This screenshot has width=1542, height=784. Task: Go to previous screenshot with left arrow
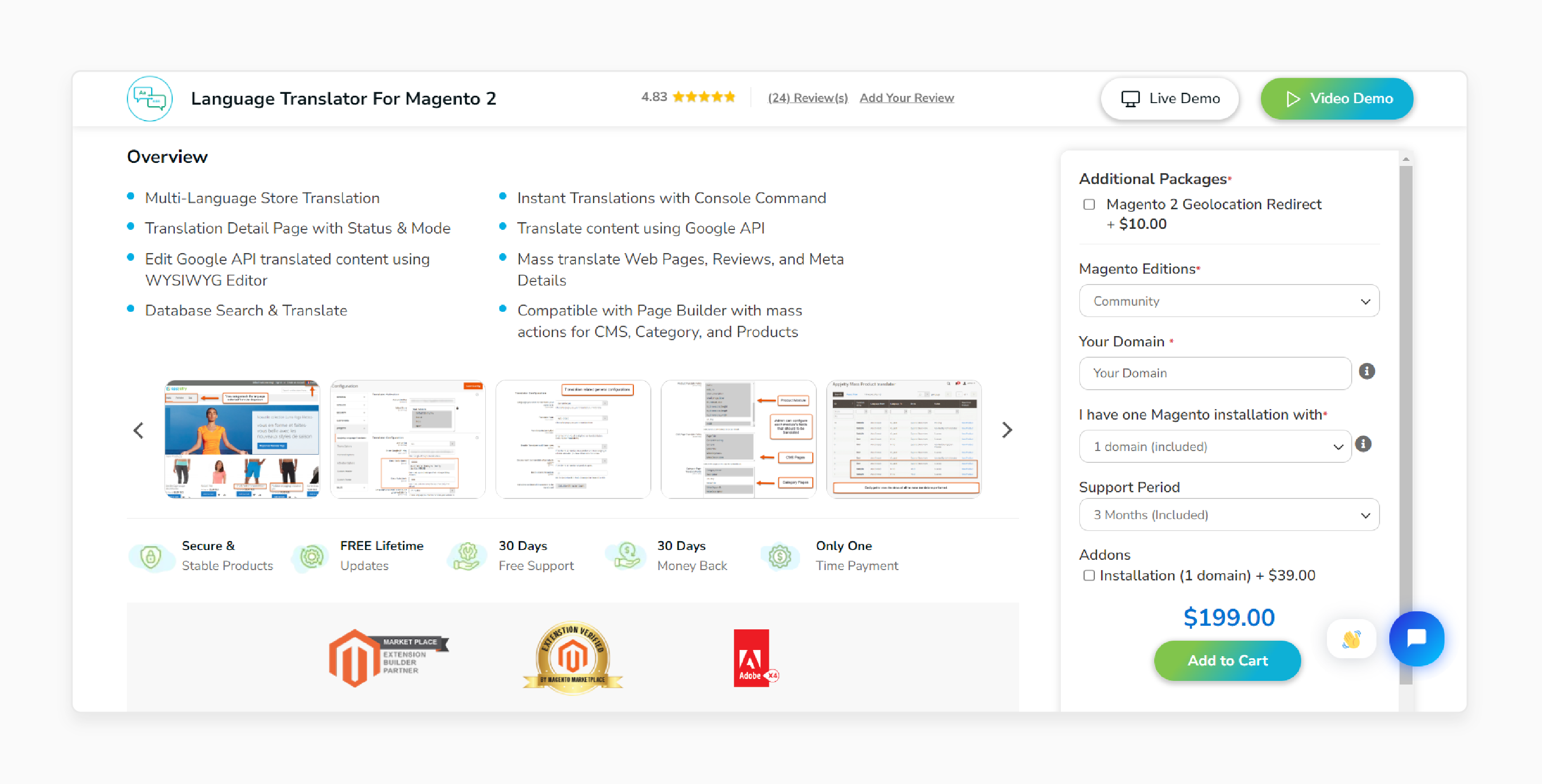coord(138,430)
